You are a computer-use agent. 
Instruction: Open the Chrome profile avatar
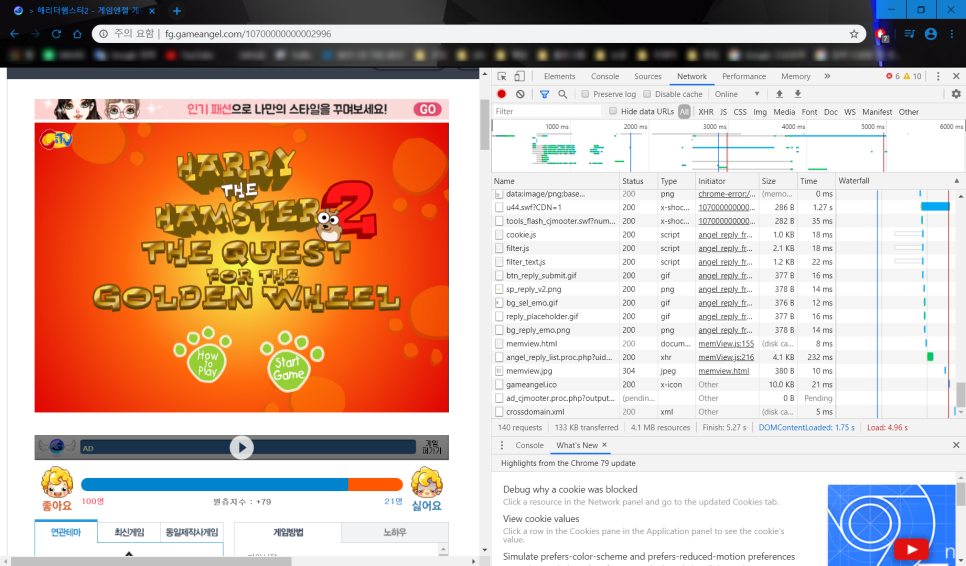click(x=931, y=34)
